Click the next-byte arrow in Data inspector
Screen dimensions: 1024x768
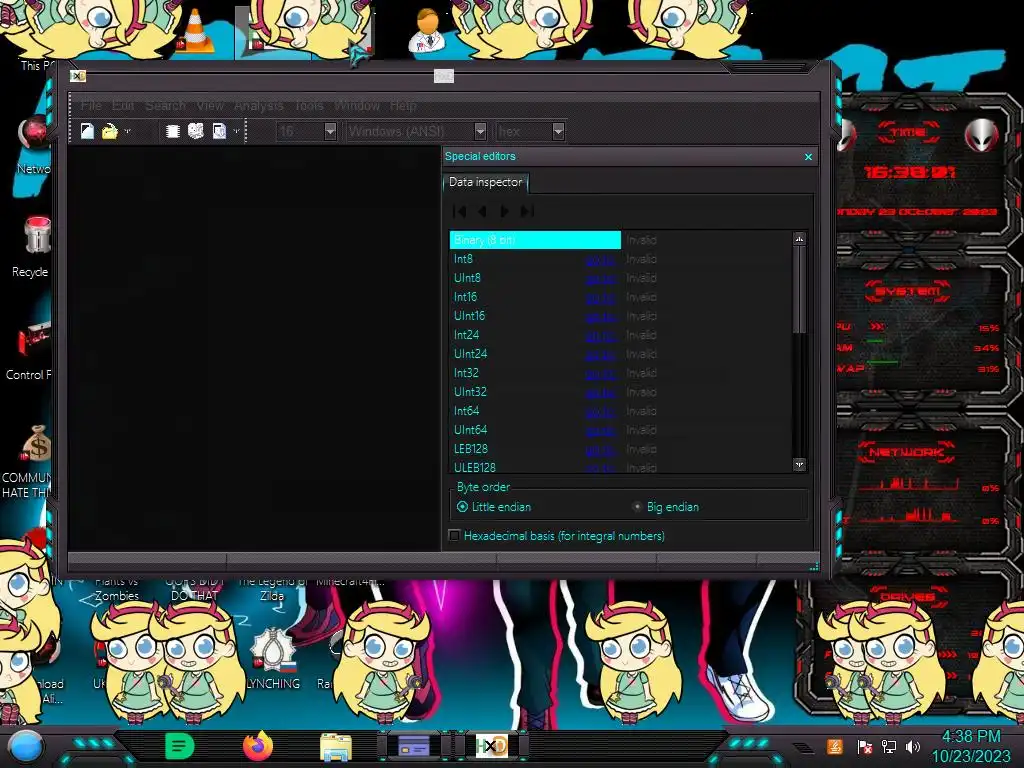(504, 211)
